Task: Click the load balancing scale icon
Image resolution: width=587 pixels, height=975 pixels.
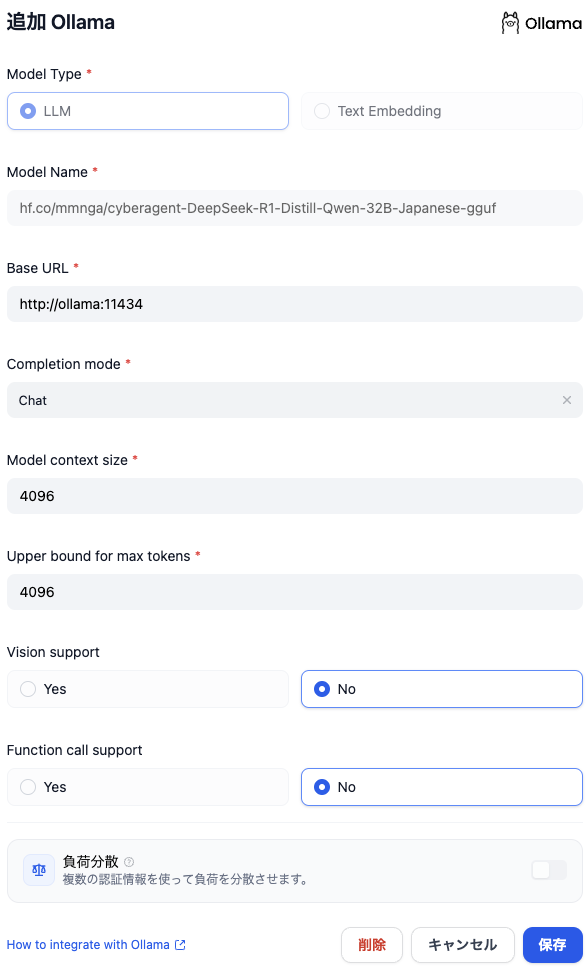Action: (x=38, y=869)
